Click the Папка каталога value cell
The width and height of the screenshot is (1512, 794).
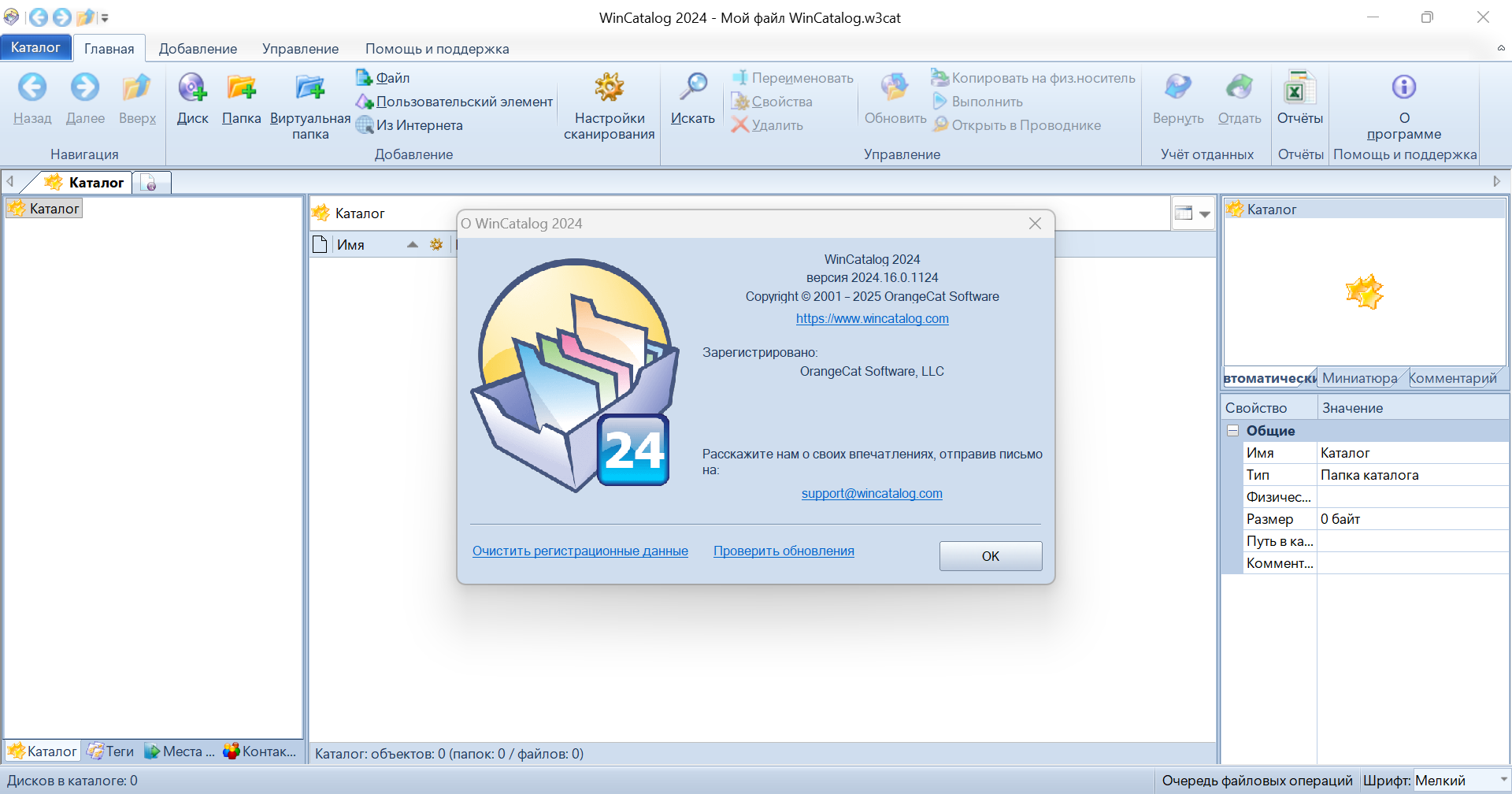point(1413,475)
